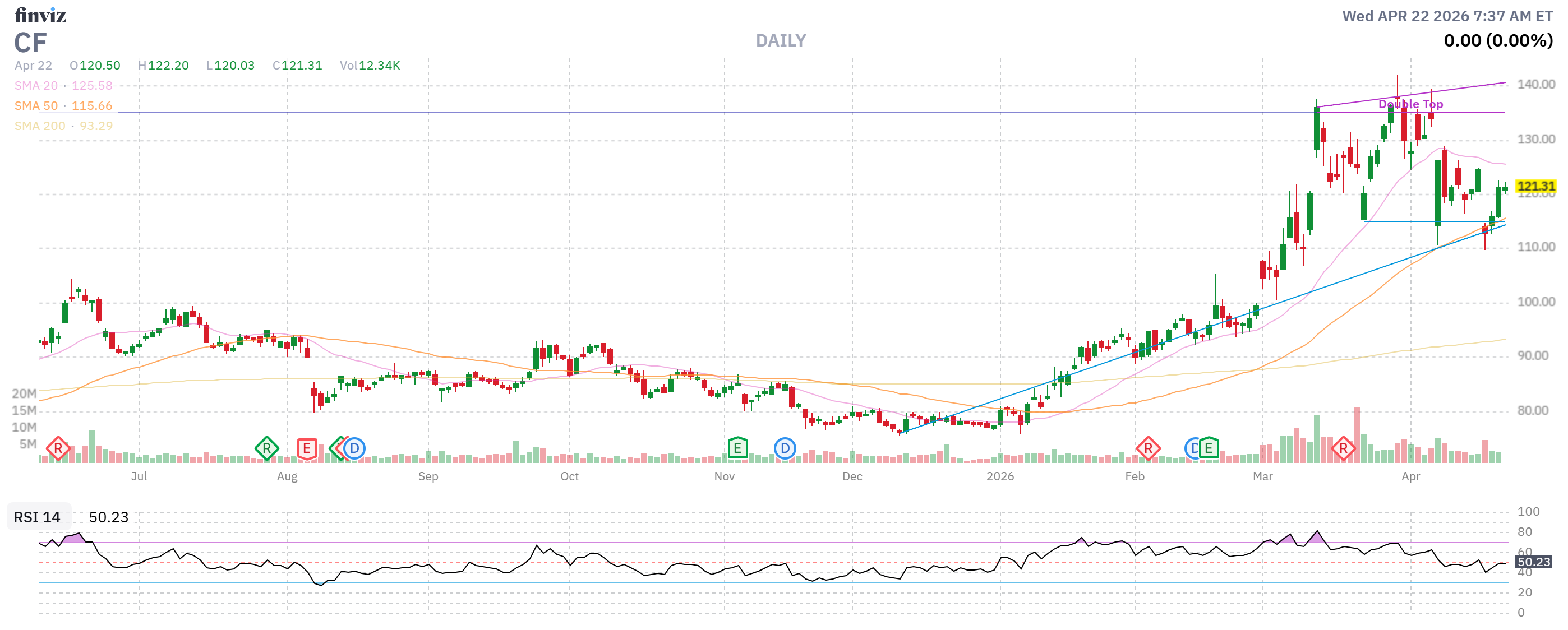Open the blue D dividend marker in February
Viewport: 1568px width, 630px height.
(x=1191, y=448)
